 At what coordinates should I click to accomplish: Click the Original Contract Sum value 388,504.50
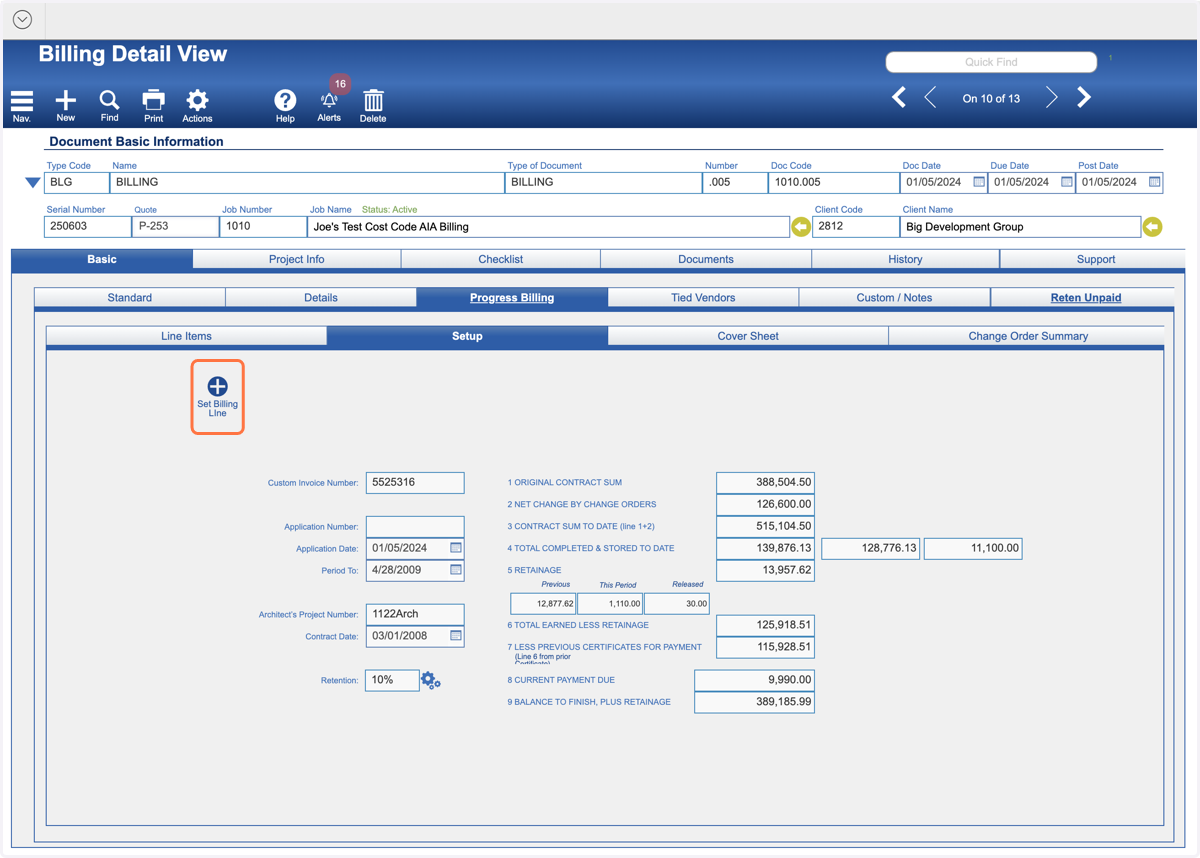click(x=765, y=482)
